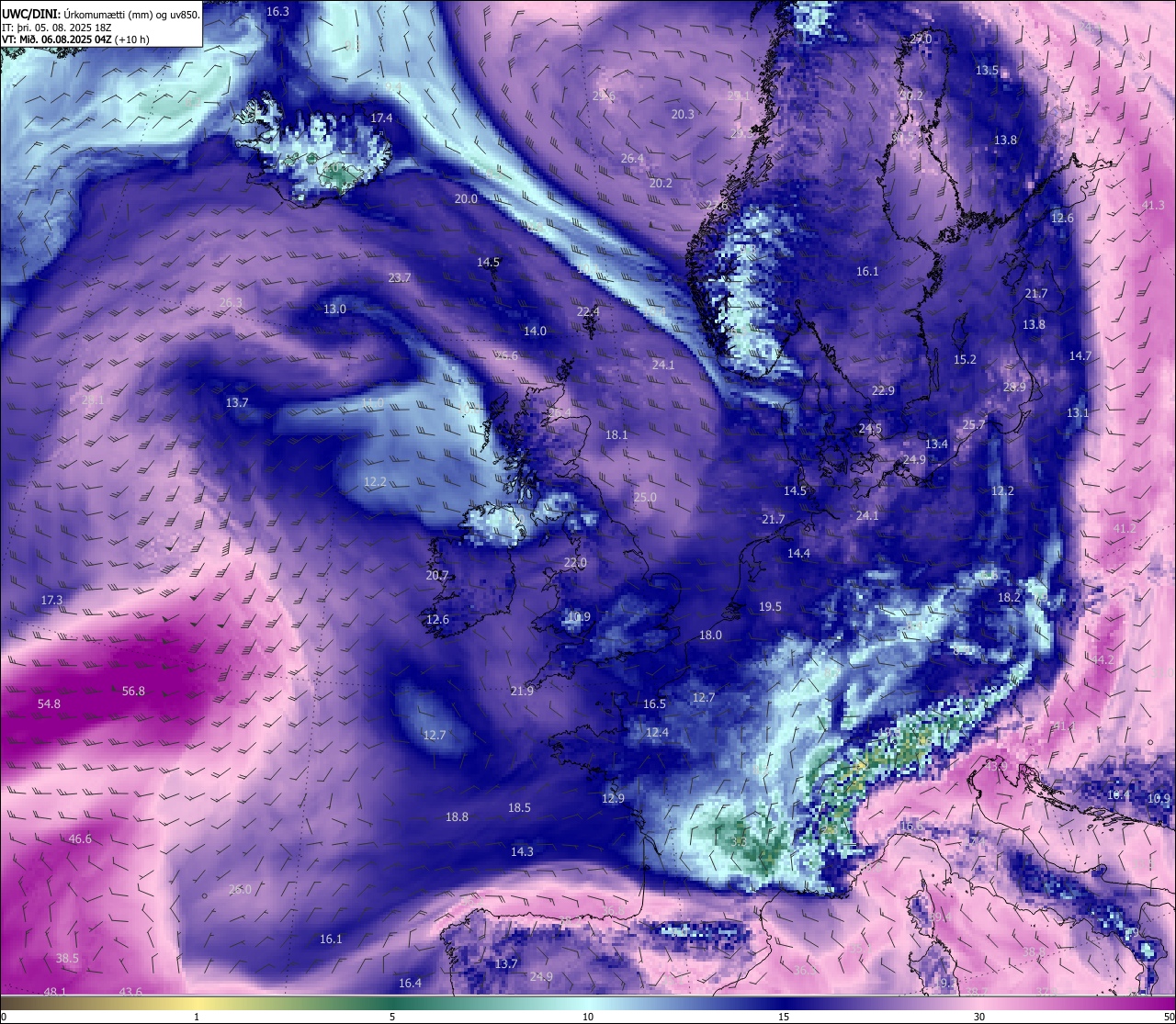Click the 1 tick on colorbar

197,1017
